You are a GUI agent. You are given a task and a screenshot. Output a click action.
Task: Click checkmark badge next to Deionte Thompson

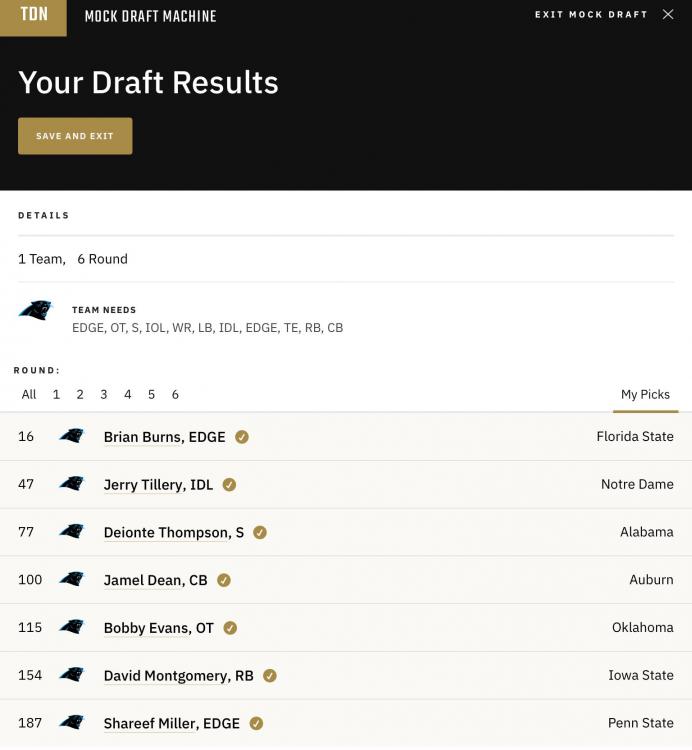click(x=260, y=532)
